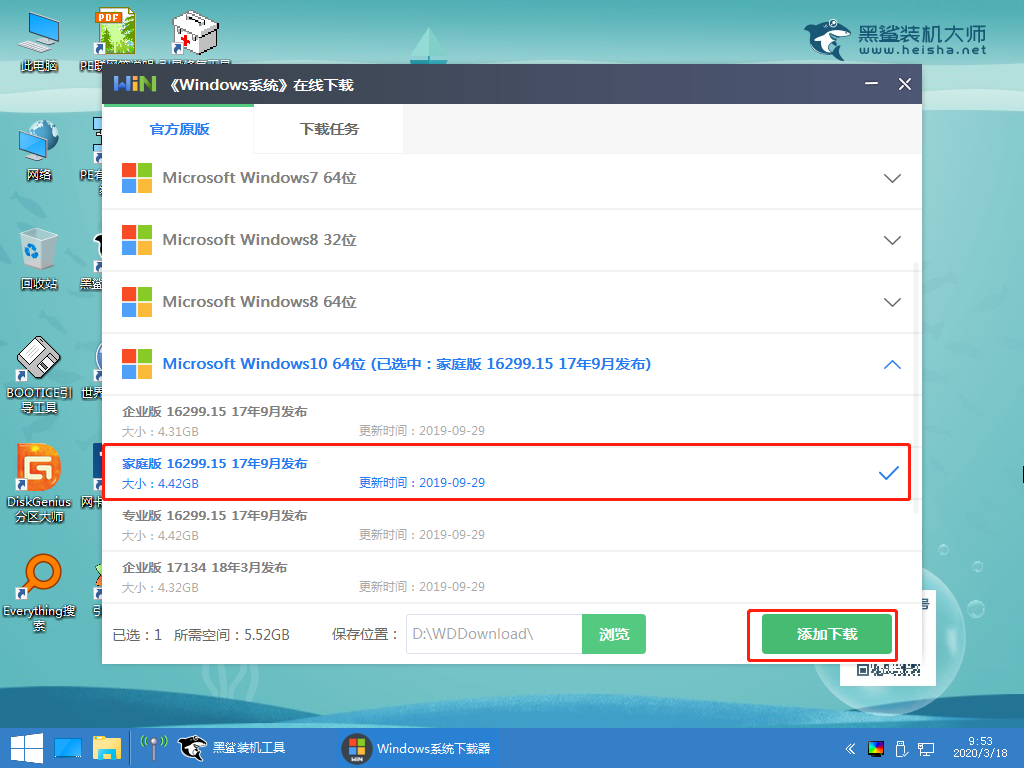The height and width of the screenshot is (768, 1024).
Task: Switch to Windows系统下载器 taskbar item
Action: click(418, 748)
